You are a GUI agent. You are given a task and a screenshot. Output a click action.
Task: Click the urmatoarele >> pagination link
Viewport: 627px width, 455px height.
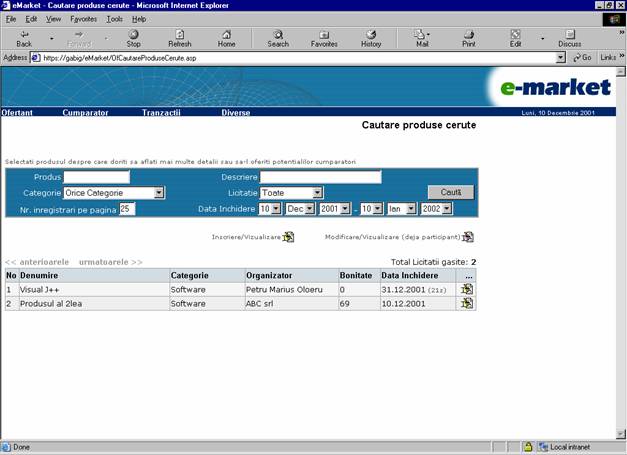click(110, 261)
